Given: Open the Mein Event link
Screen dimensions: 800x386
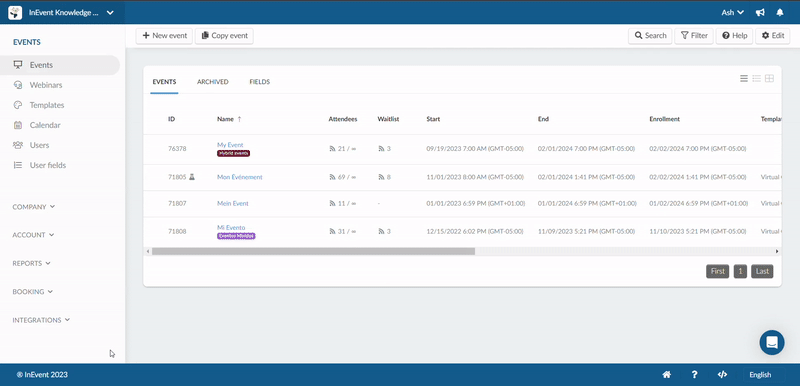Looking at the screenshot, I should (x=233, y=203).
